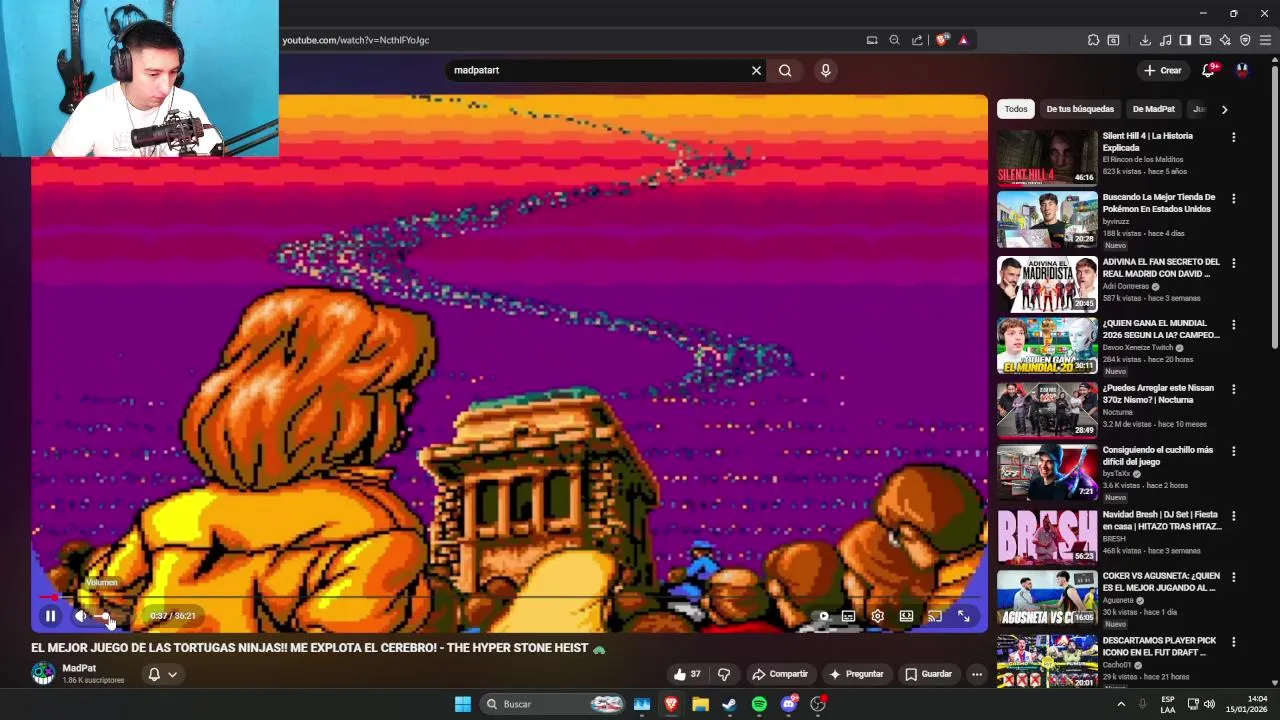Click the Preguntar button

857,674
